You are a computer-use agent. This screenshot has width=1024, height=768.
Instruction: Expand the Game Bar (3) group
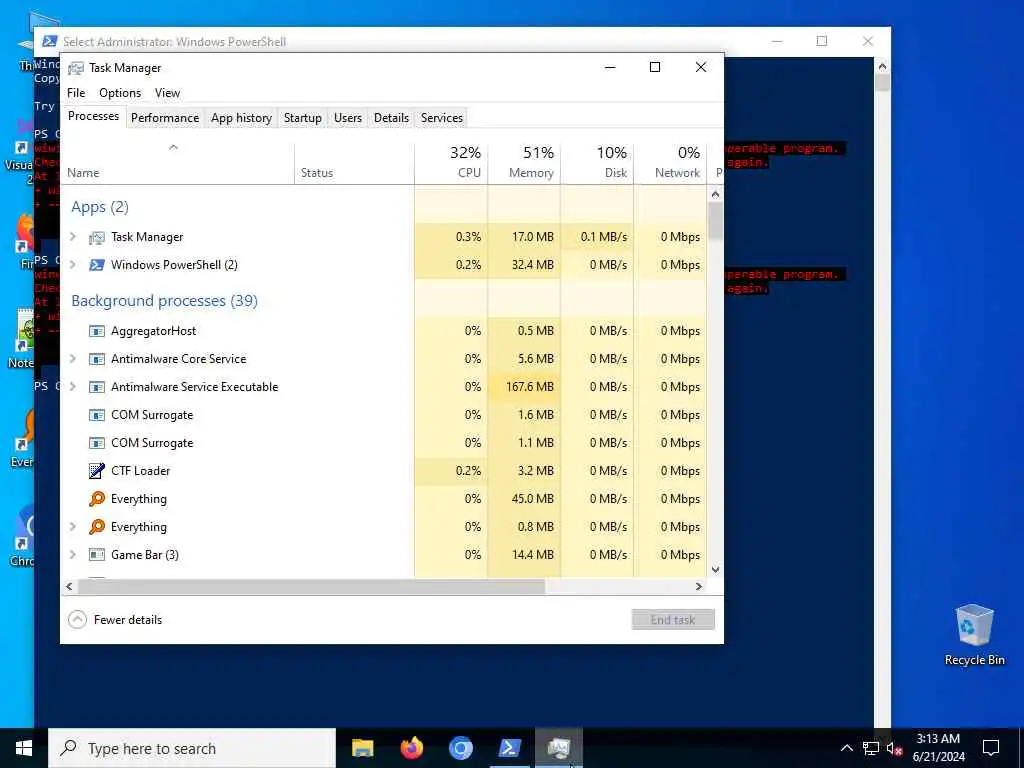73,555
